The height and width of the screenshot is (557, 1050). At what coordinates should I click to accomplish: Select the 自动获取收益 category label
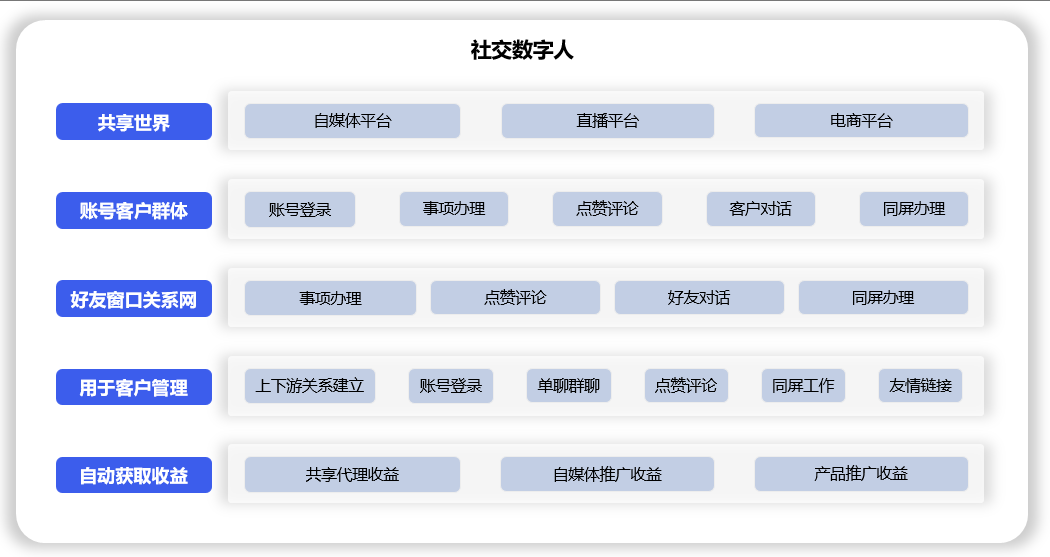133,475
